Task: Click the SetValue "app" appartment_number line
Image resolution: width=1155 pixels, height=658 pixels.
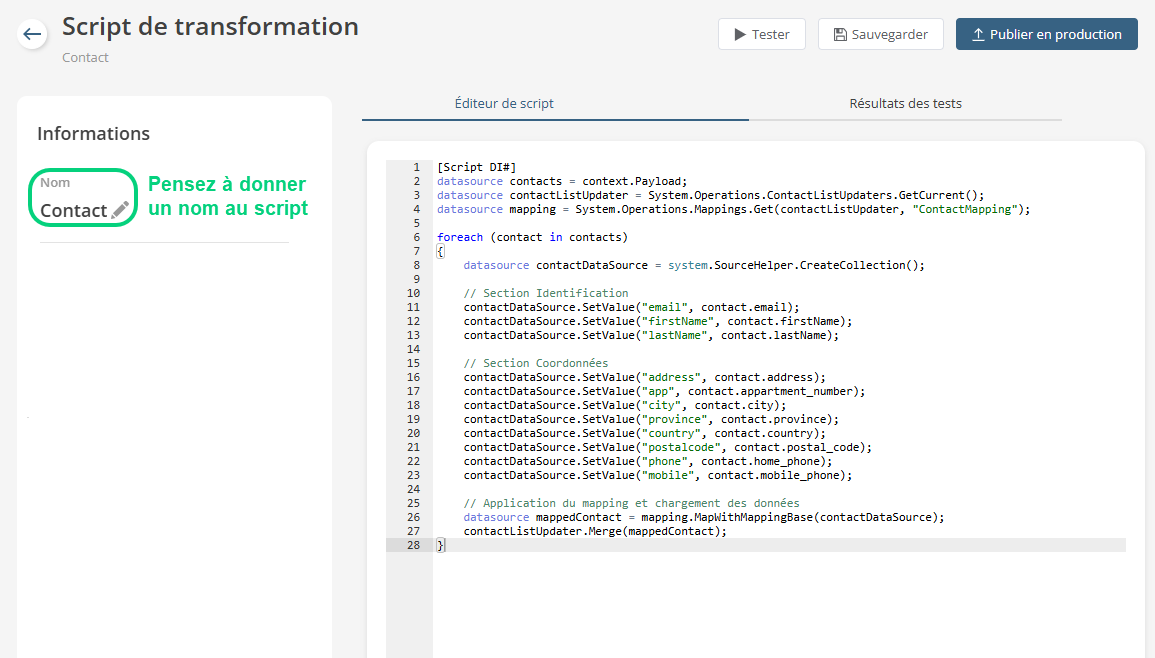Action: [664, 391]
